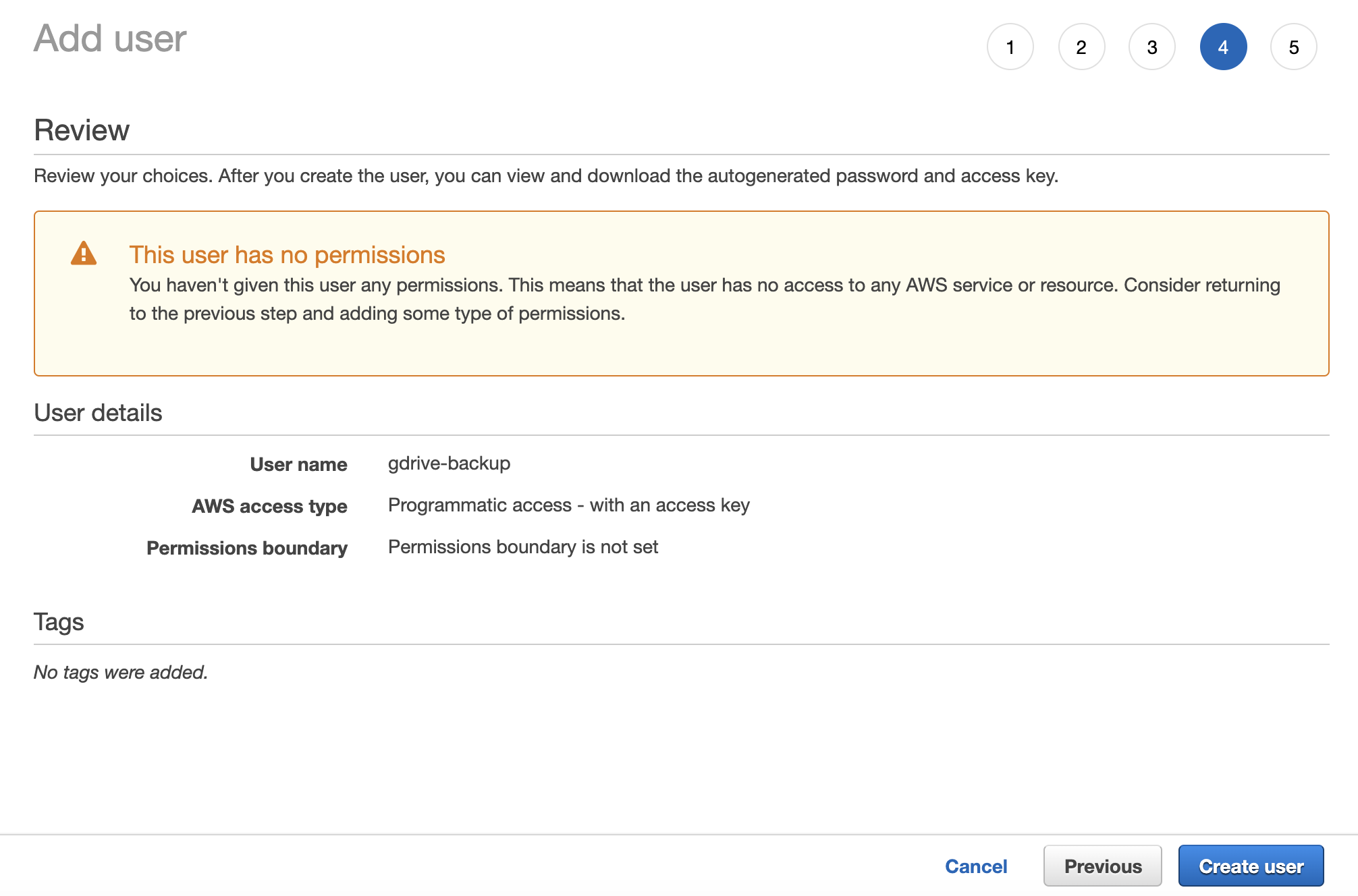1358x896 pixels.
Task: Click the Create user button
Action: pyautogui.click(x=1251, y=866)
